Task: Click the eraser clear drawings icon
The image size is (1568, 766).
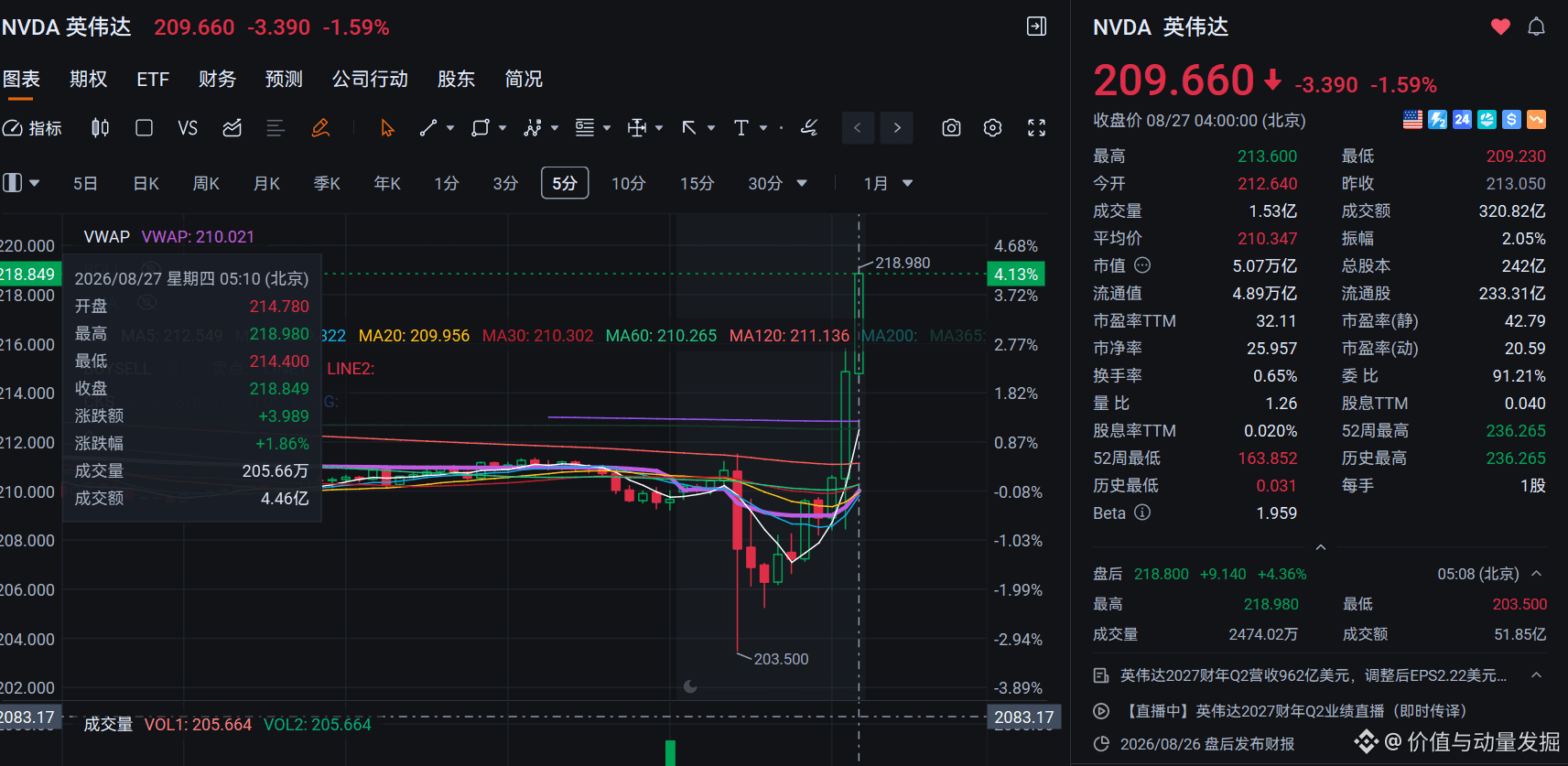Action: 808,128
